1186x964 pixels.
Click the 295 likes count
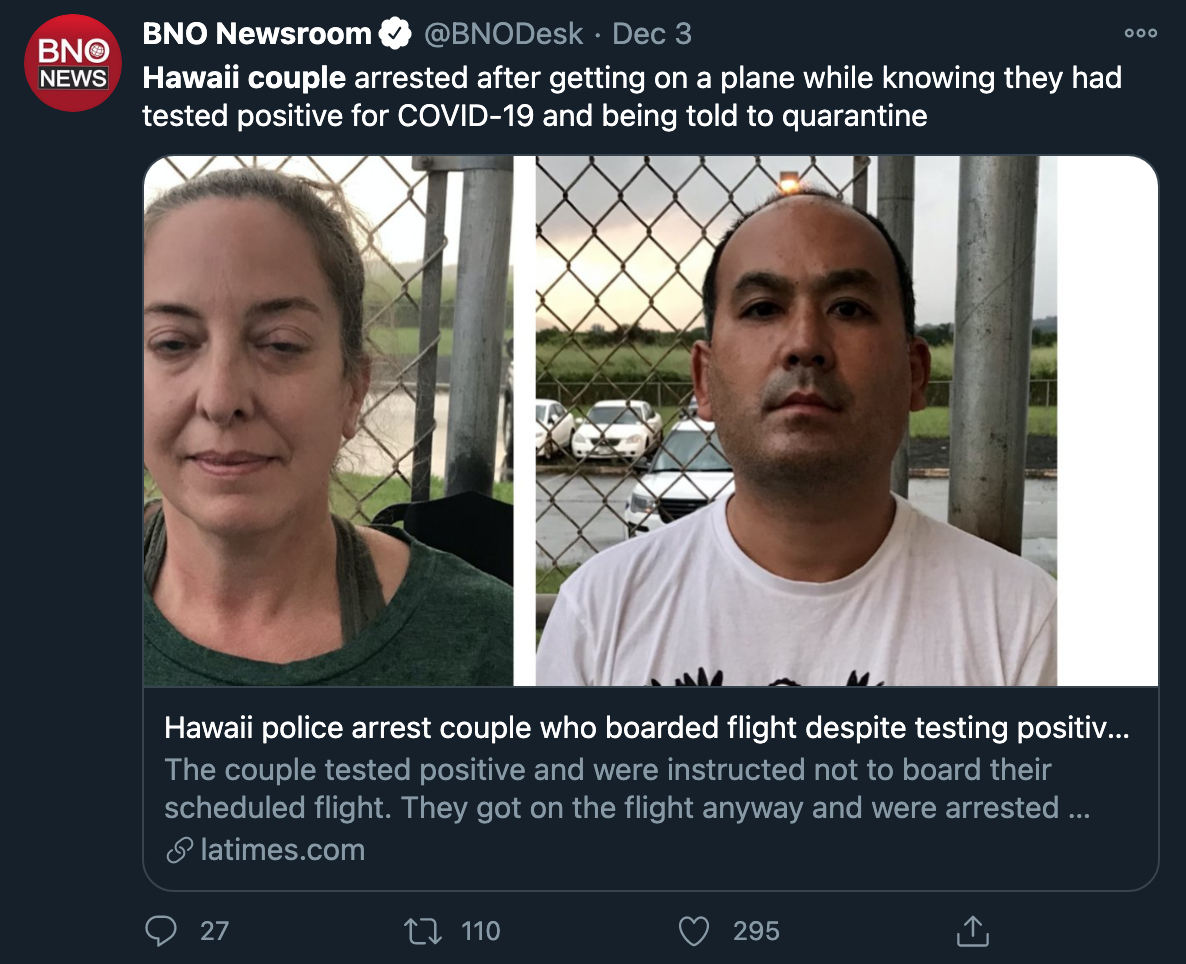coord(756,931)
